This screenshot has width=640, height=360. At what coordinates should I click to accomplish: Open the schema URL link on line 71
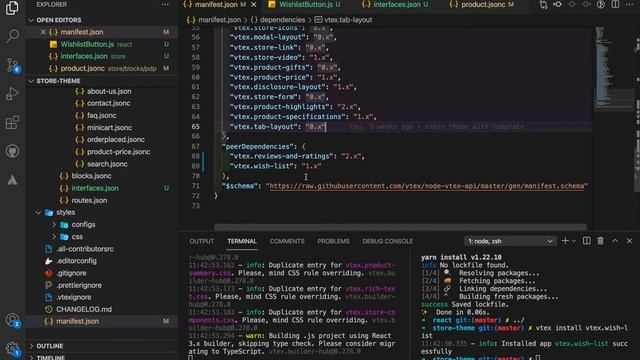point(427,186)
